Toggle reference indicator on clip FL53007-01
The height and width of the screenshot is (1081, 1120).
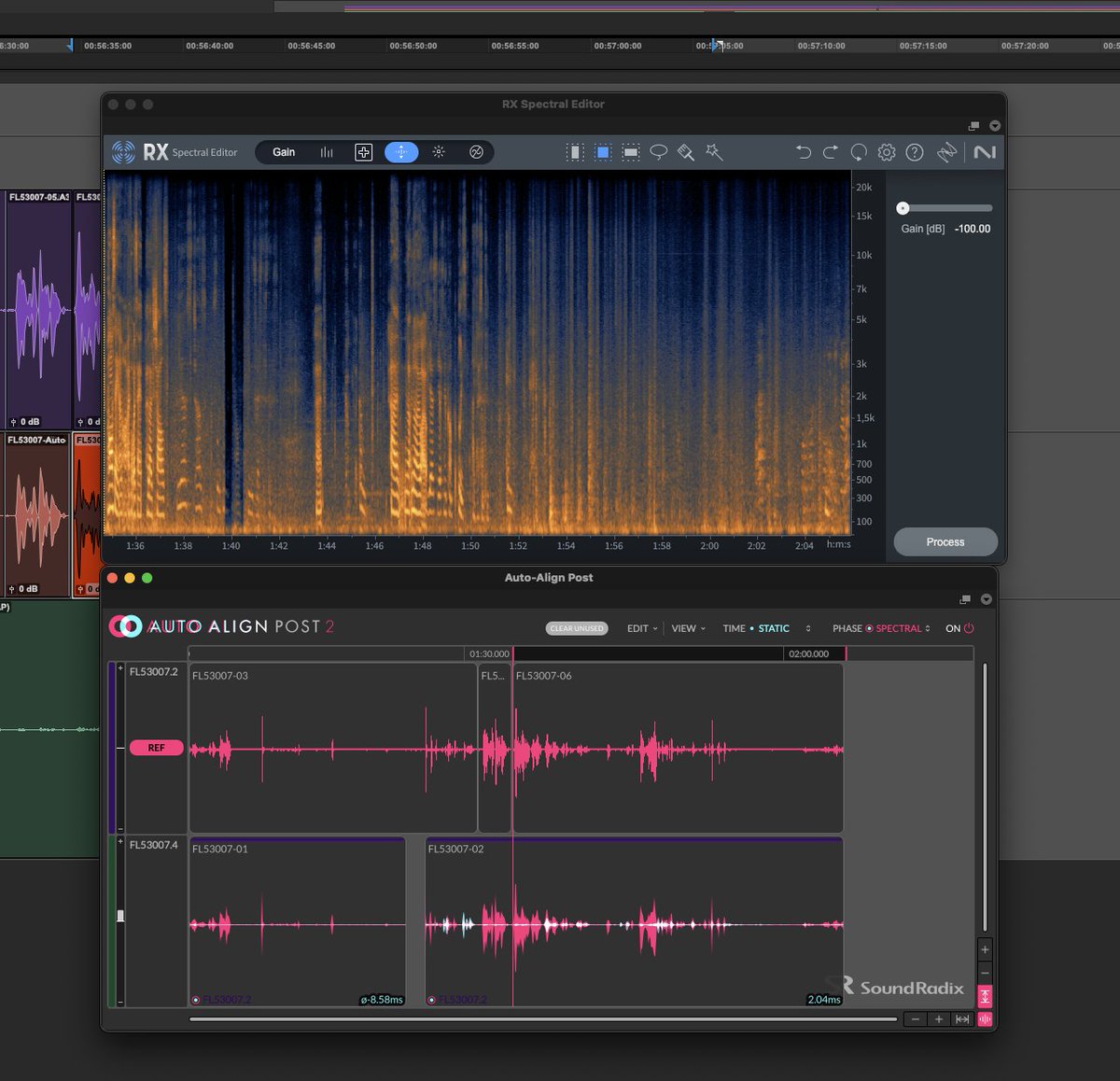point(196,1000)
